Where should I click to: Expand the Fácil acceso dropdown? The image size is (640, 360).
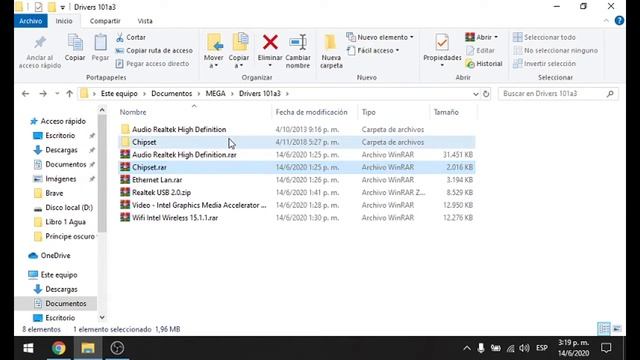tap(373, 51)
